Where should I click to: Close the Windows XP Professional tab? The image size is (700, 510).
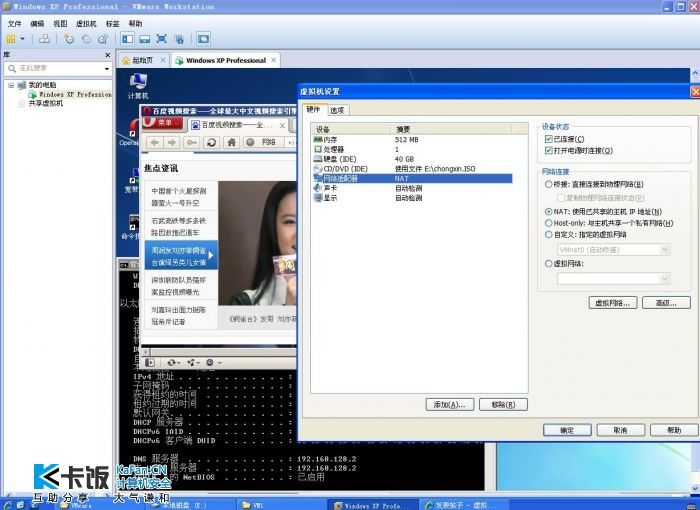pyautogui.click(x=274, y=60)
